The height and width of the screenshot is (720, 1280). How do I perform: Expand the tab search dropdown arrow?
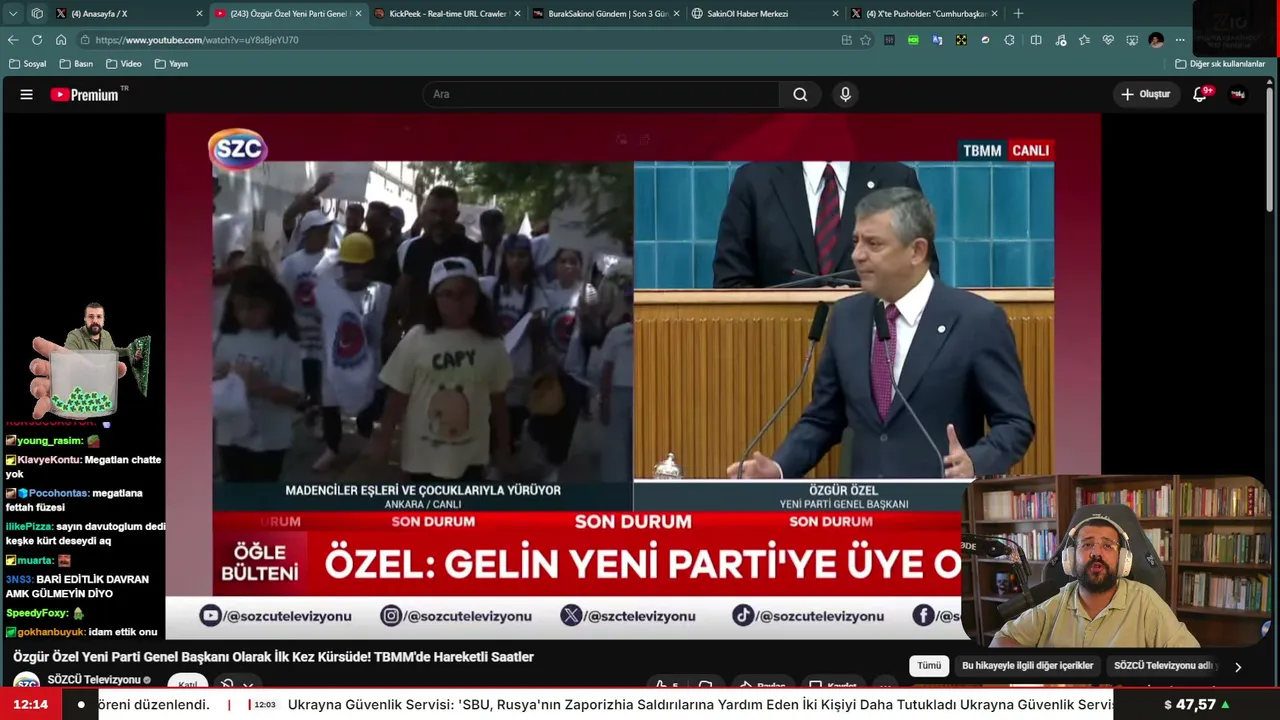point(13,14)
